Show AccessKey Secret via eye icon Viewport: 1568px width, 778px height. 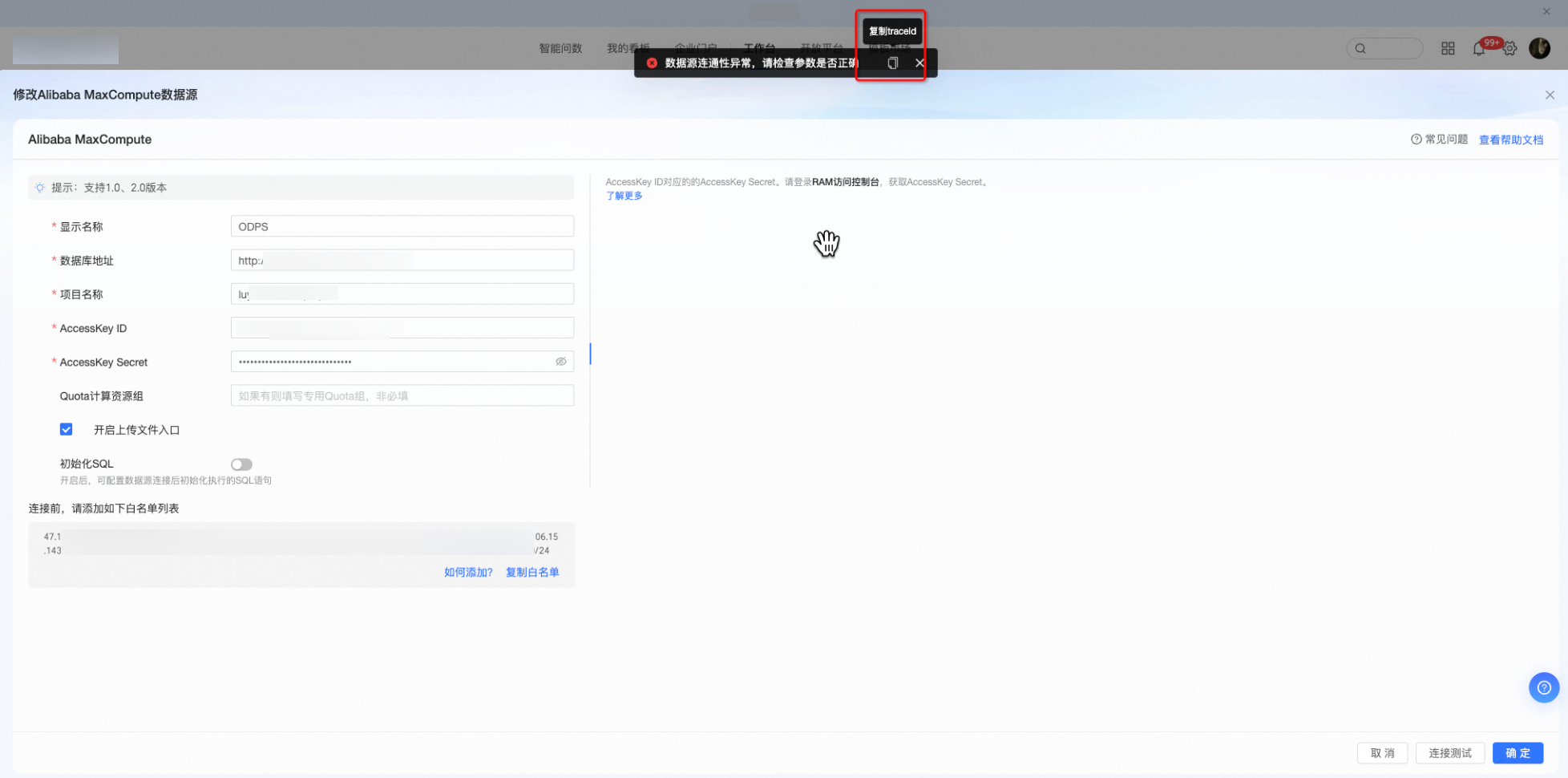click(561, 362)
